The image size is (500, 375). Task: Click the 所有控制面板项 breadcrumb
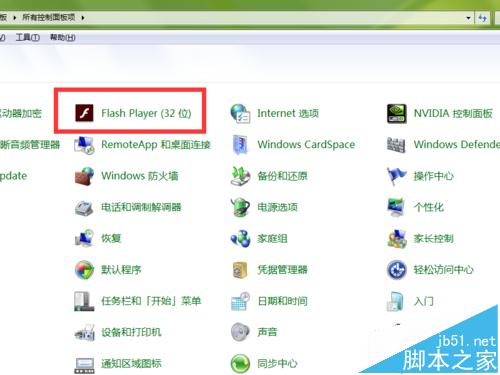49,17
